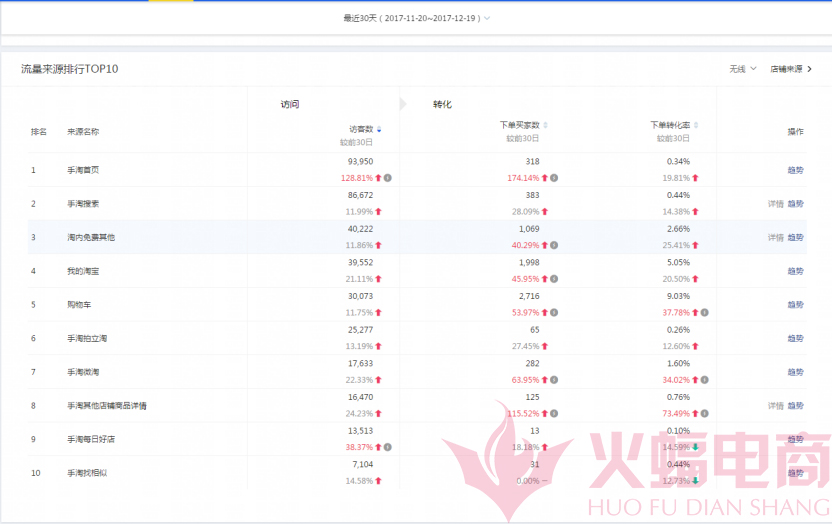Image resolution: width=832 pixels, height=524 pixels.
Task: Click visitor count 86,672
Action: tap(360, 195)
